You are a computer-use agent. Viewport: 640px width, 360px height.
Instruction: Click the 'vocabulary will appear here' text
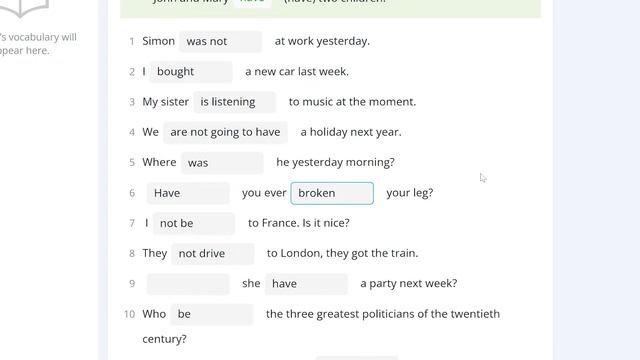(38, 44)
